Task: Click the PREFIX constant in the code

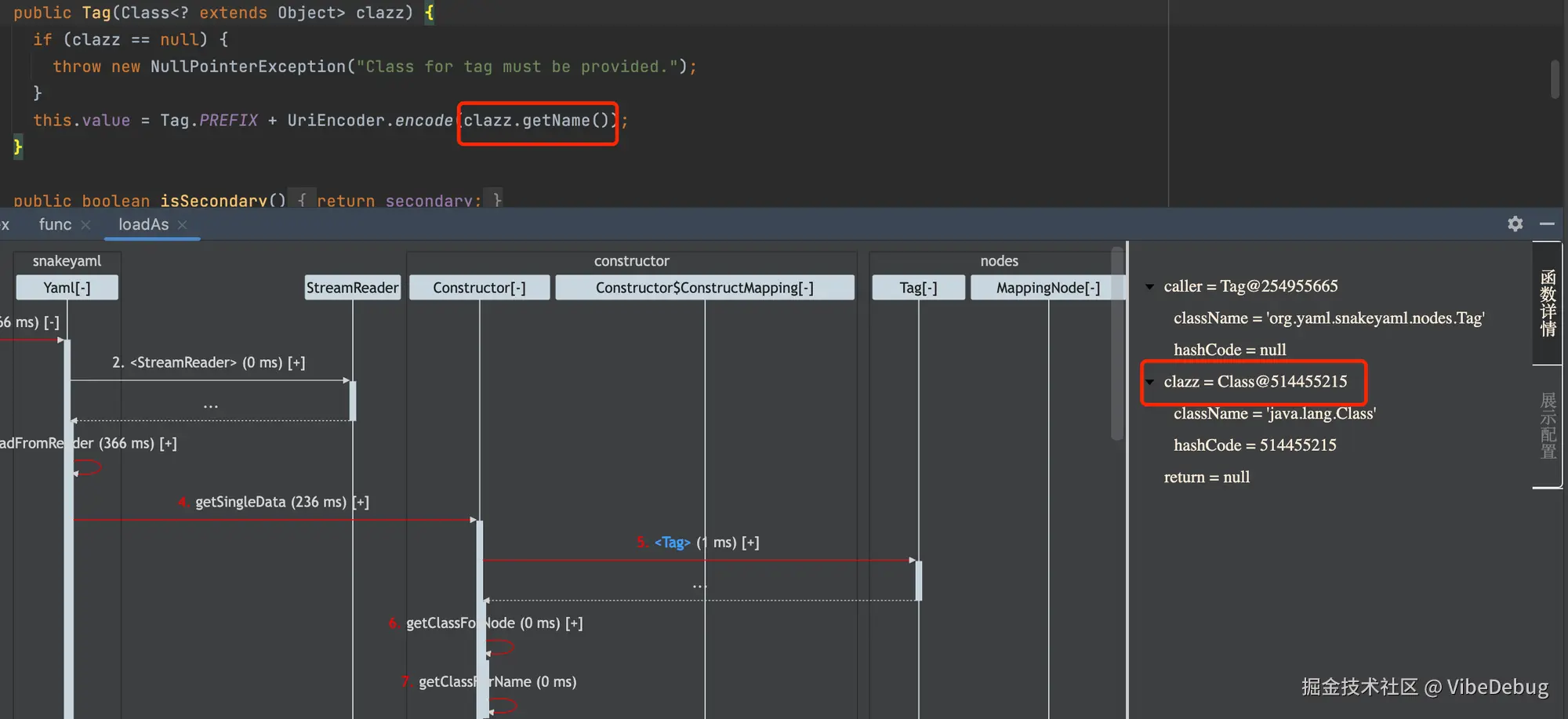Action: coord(228,121)
